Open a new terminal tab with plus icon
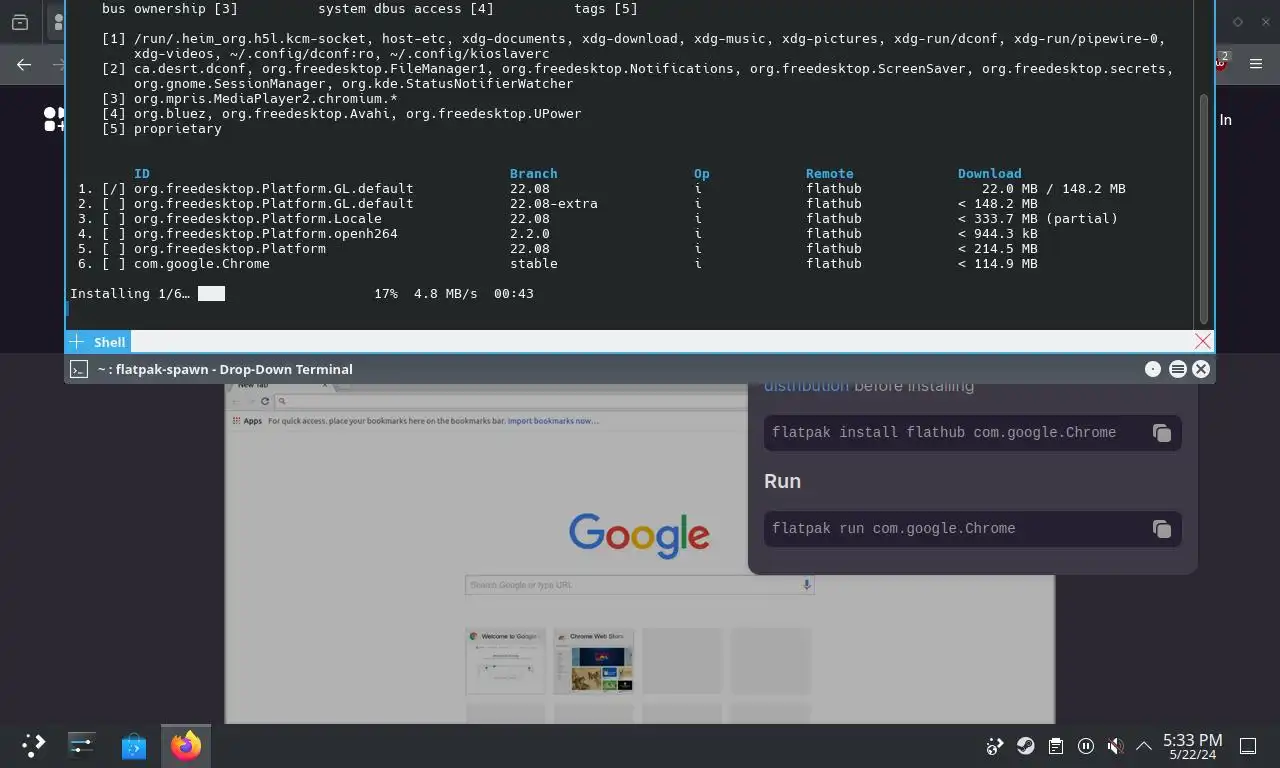 point(76,341)
